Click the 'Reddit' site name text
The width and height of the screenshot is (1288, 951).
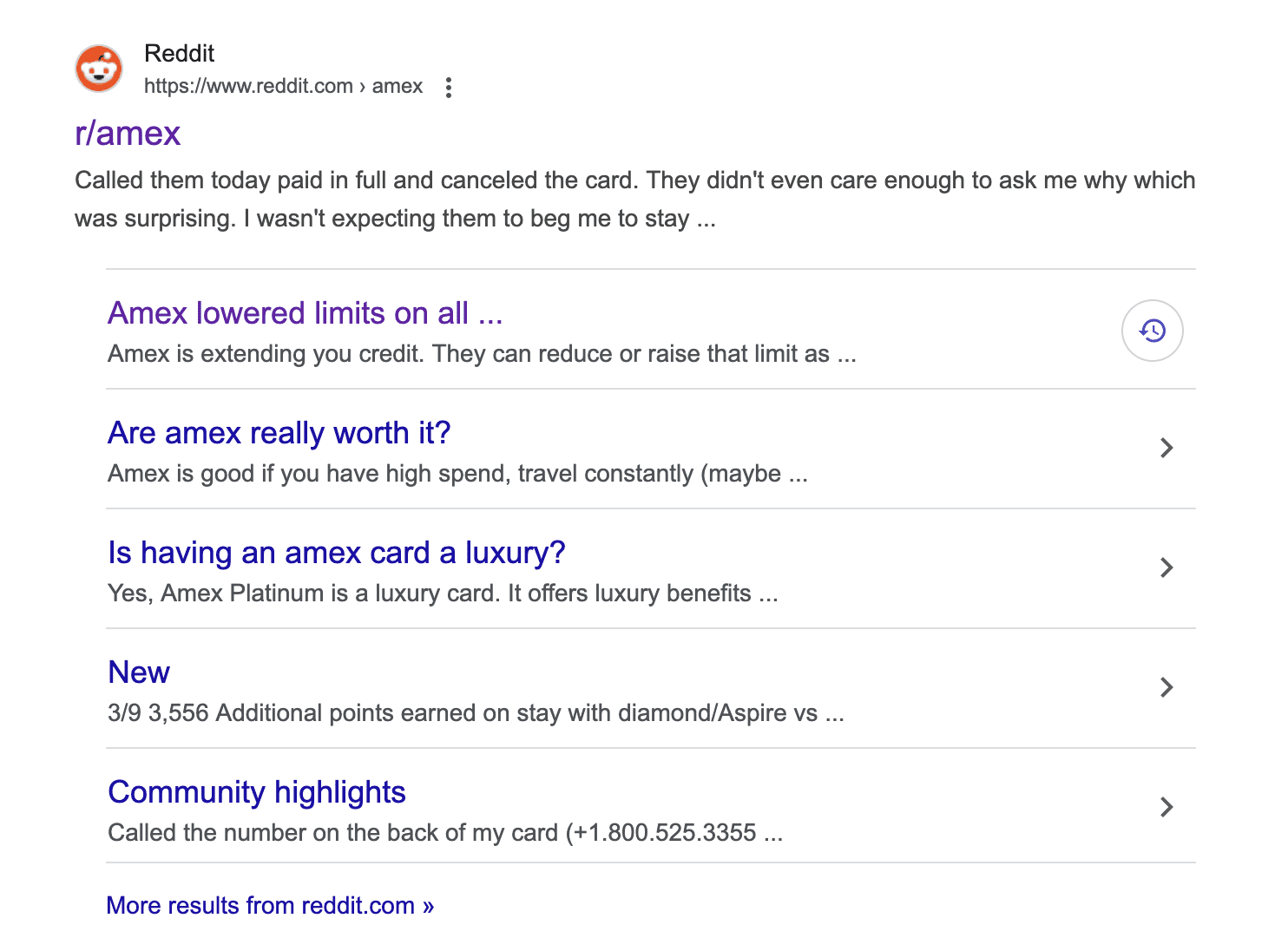[179, 54]
